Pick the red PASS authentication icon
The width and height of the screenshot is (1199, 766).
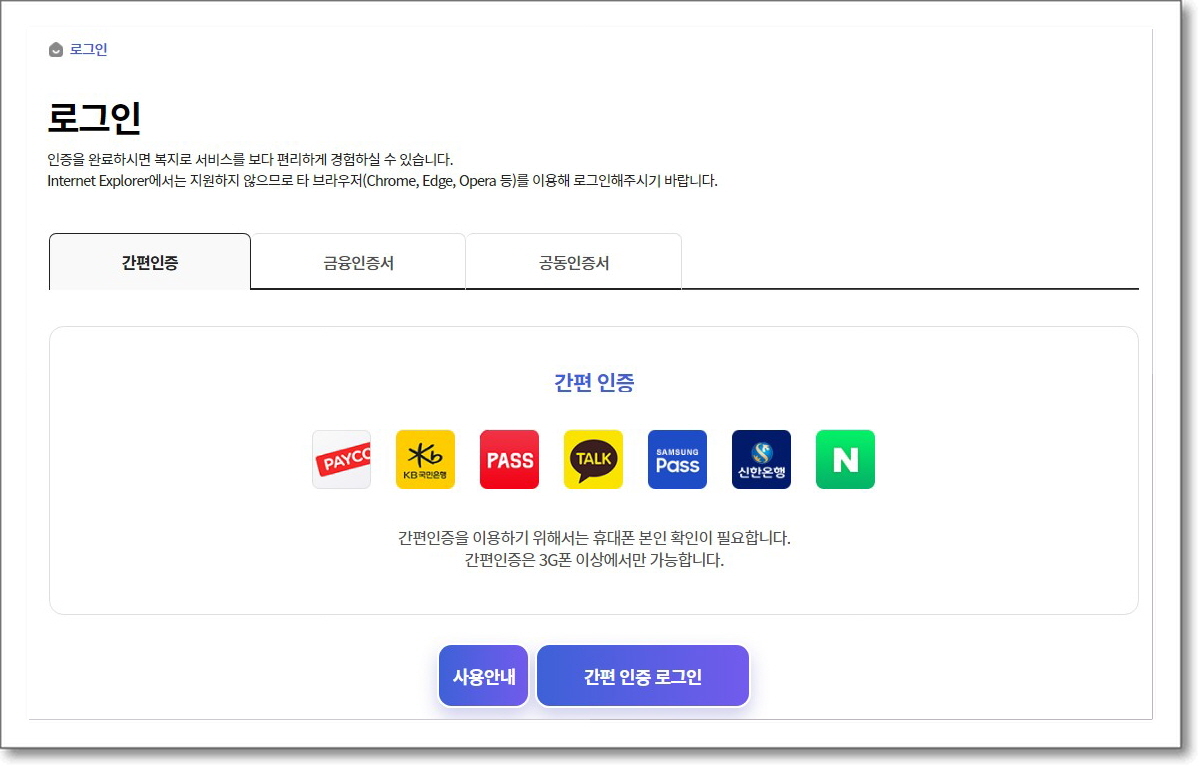[509, 459]
